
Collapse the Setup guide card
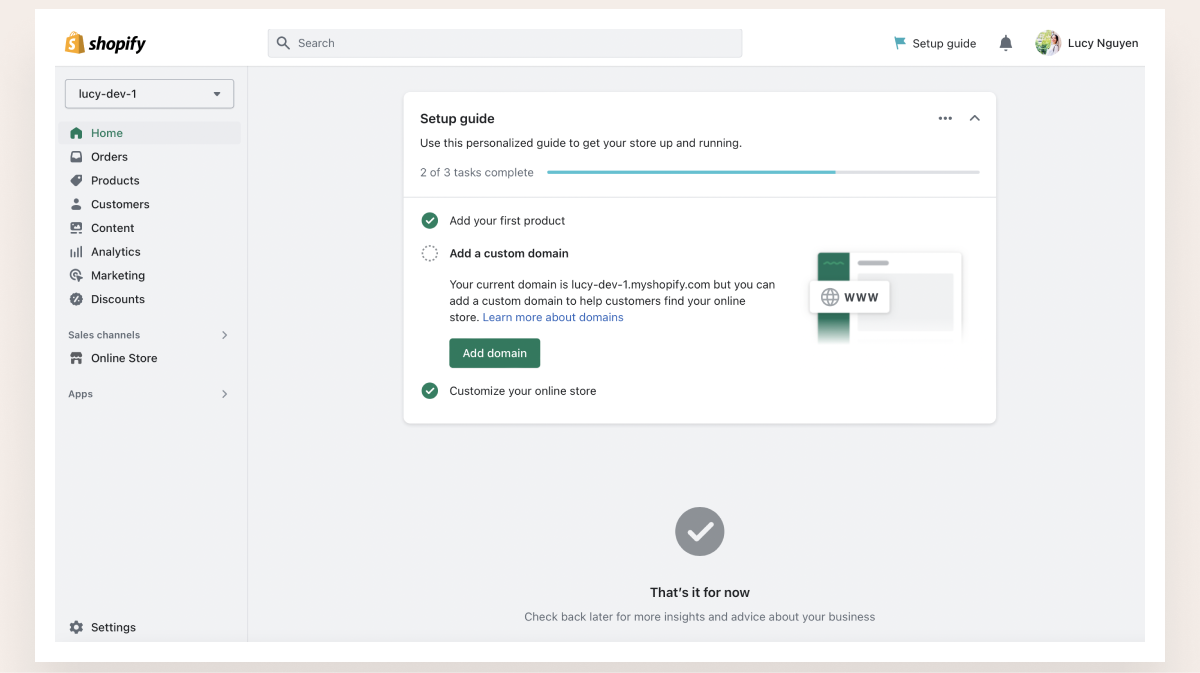975,118
